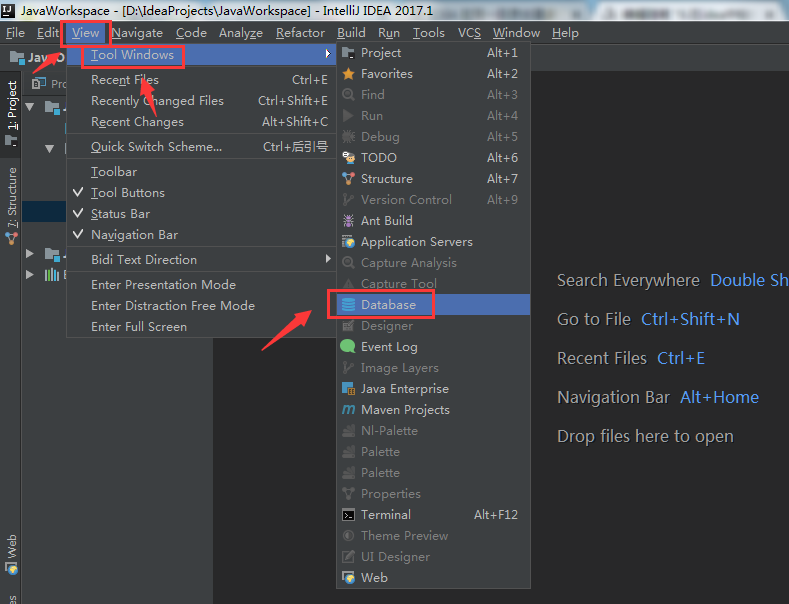Expand the collapsed folder tree node arrow
The width and height of the screenshot is (789, 604).
(30, 254)
